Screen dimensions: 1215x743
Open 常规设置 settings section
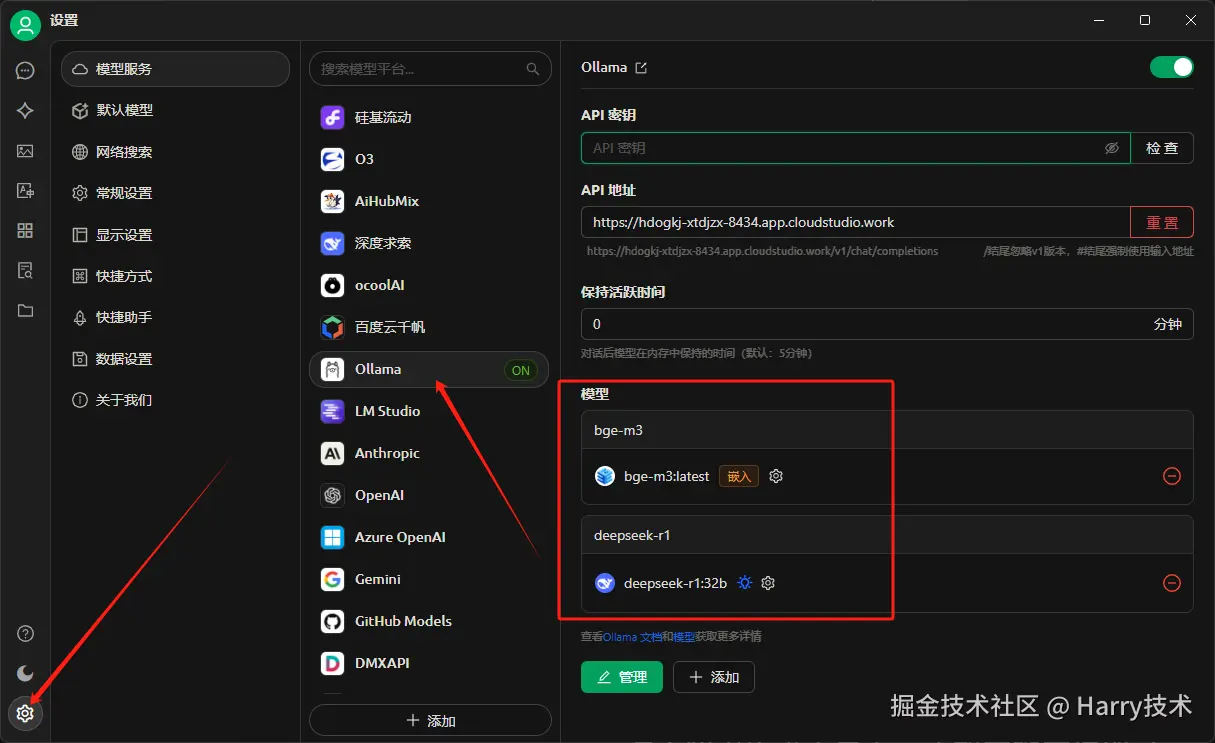coord(175,193)
